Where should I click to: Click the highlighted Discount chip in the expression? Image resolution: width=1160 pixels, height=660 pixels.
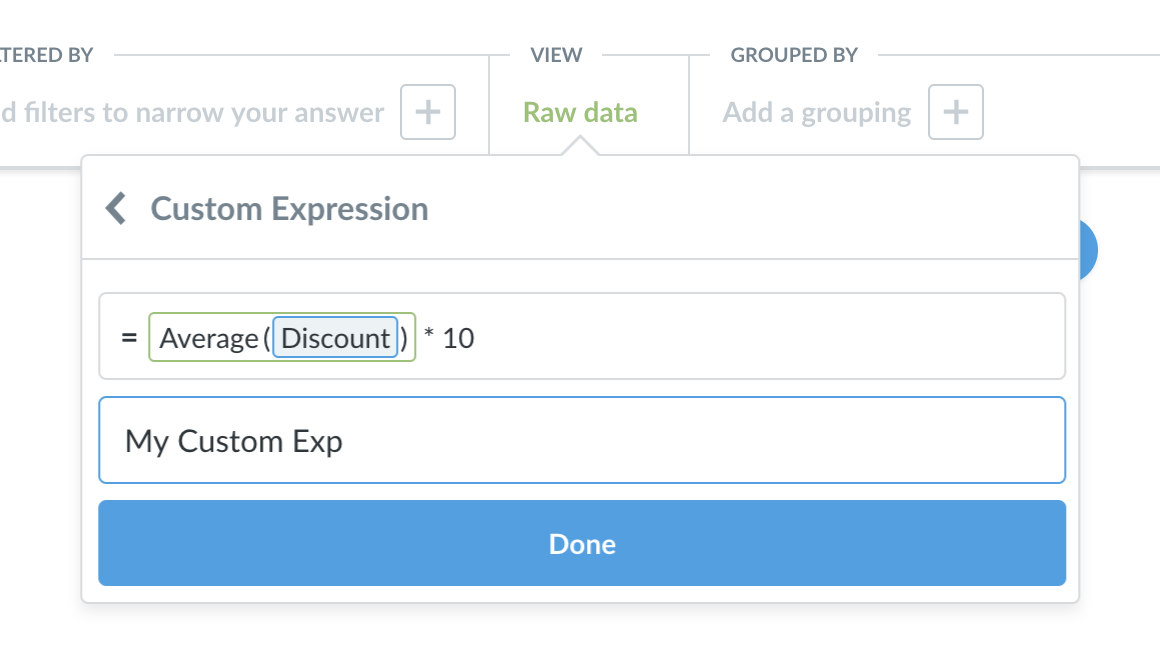[x=335, y=338]
